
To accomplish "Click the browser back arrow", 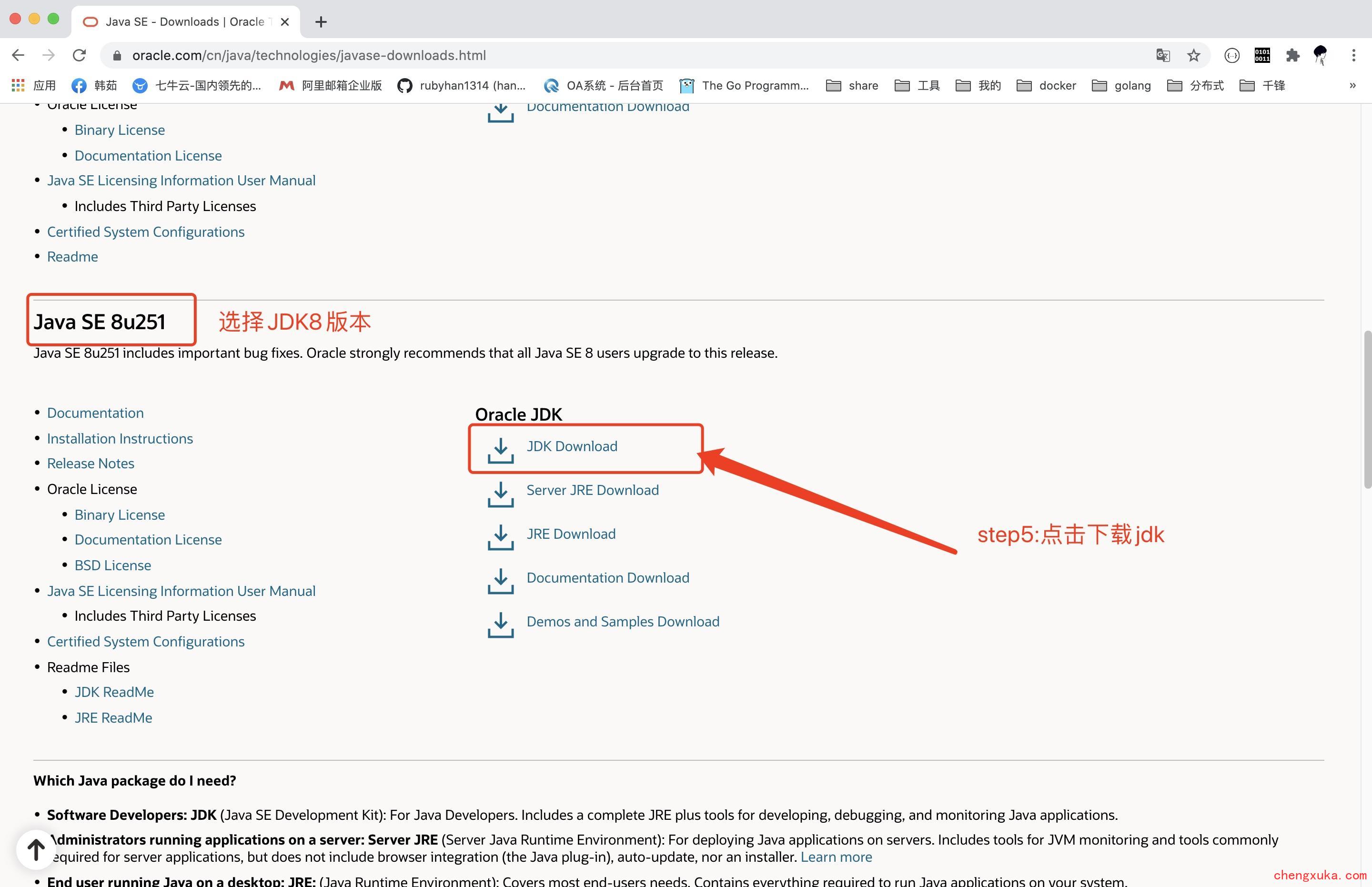I will coord(18,55).
